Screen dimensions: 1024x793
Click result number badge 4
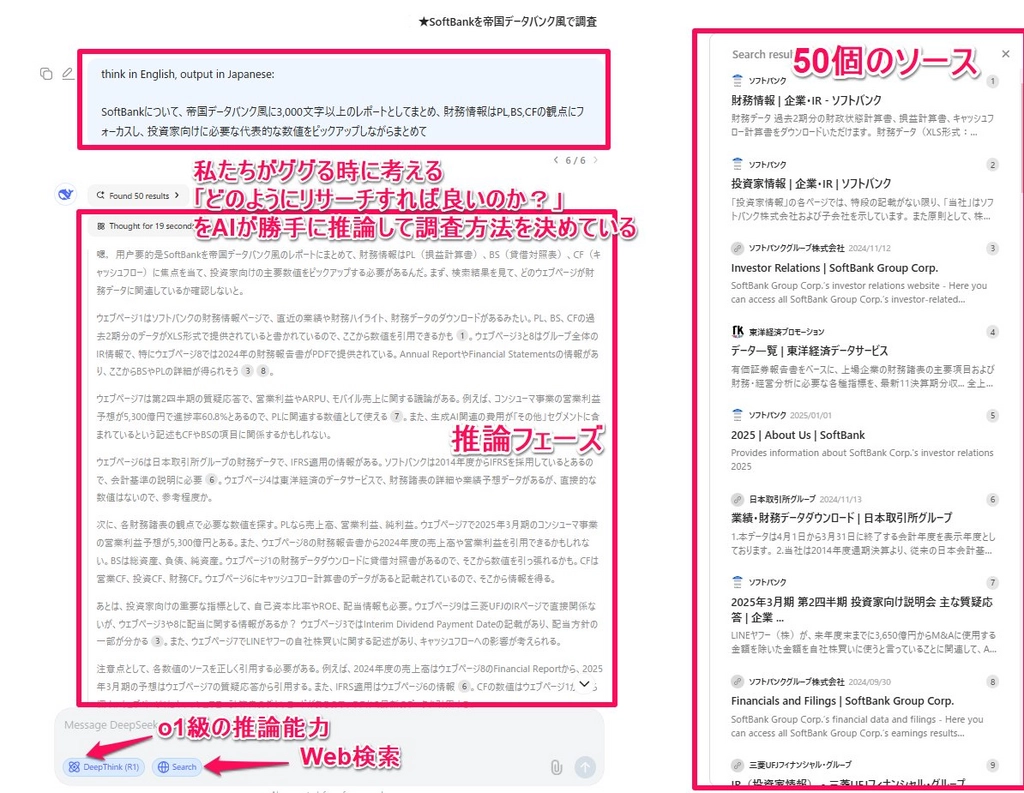coord(993,332)
